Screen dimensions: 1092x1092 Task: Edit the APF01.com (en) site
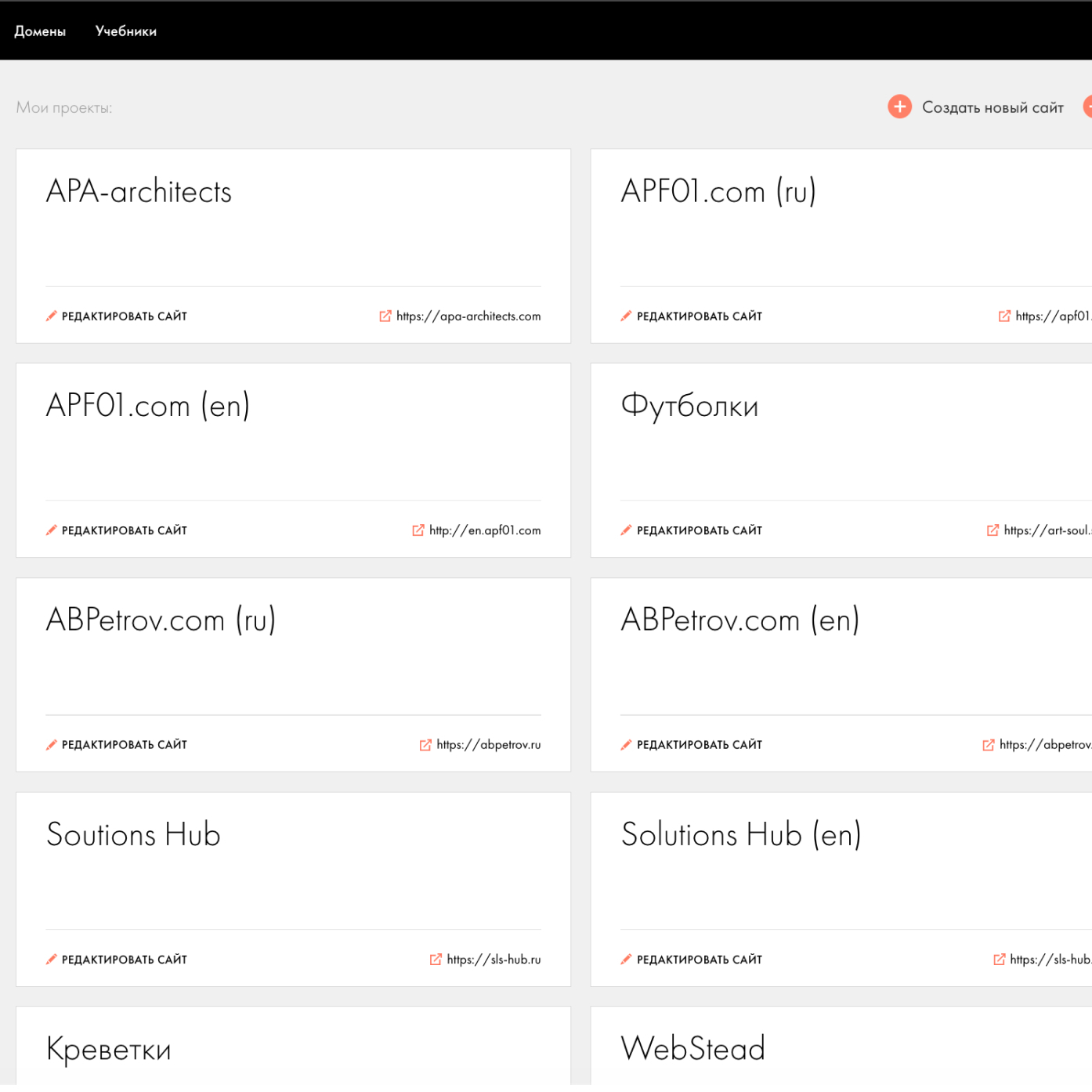pyautogui.click(x=125, y=531)
